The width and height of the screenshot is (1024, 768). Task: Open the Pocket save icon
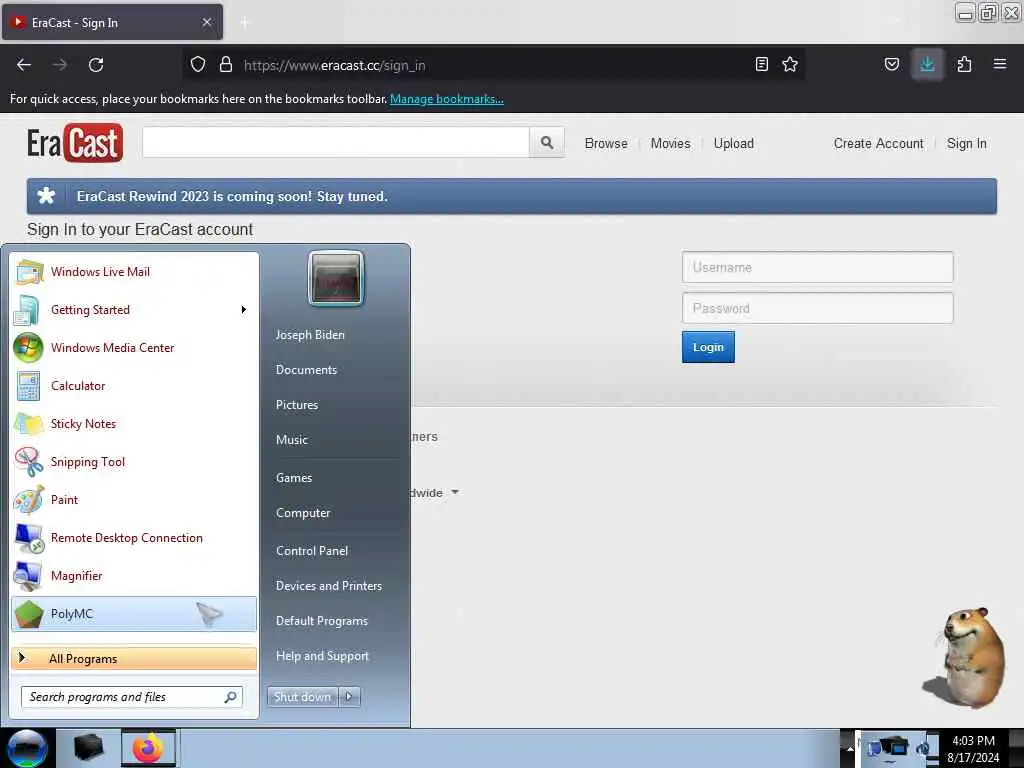pos(891,64)
